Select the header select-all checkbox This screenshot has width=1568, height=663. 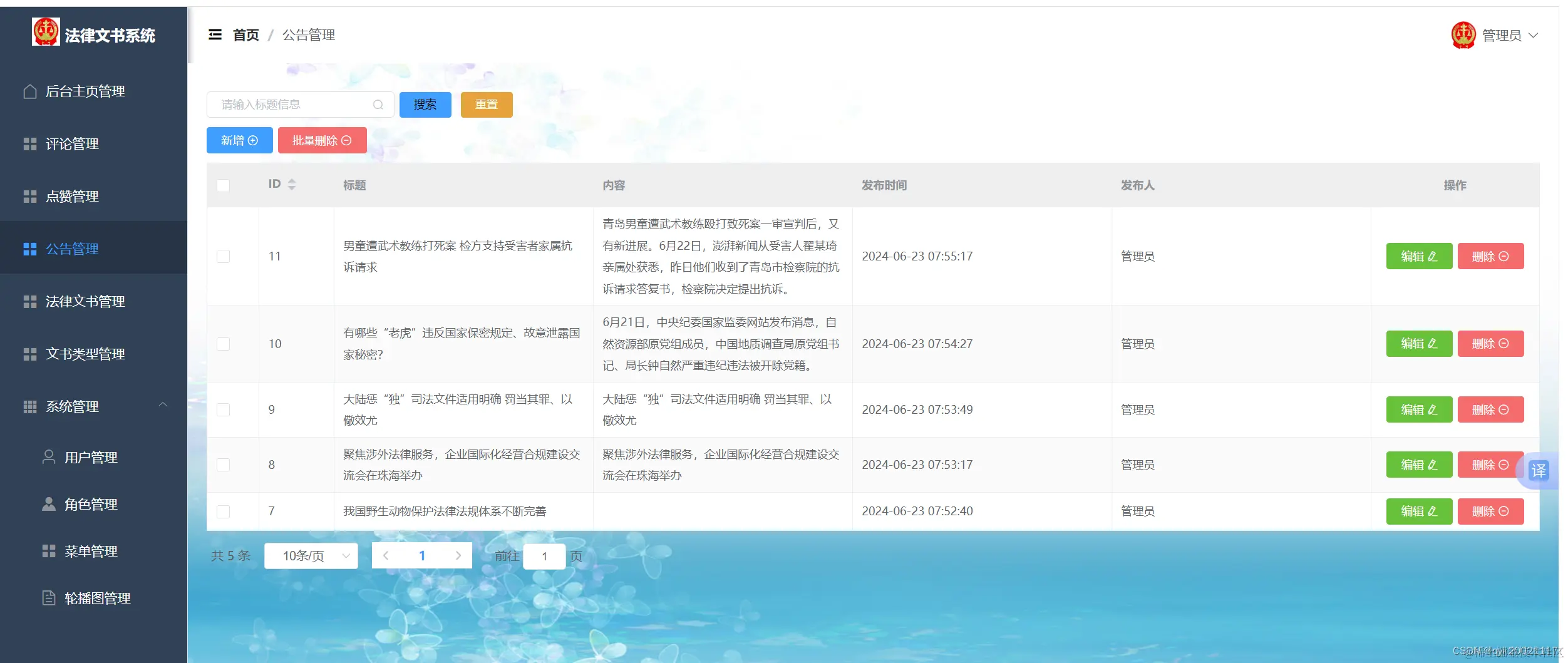coord(223,185)
